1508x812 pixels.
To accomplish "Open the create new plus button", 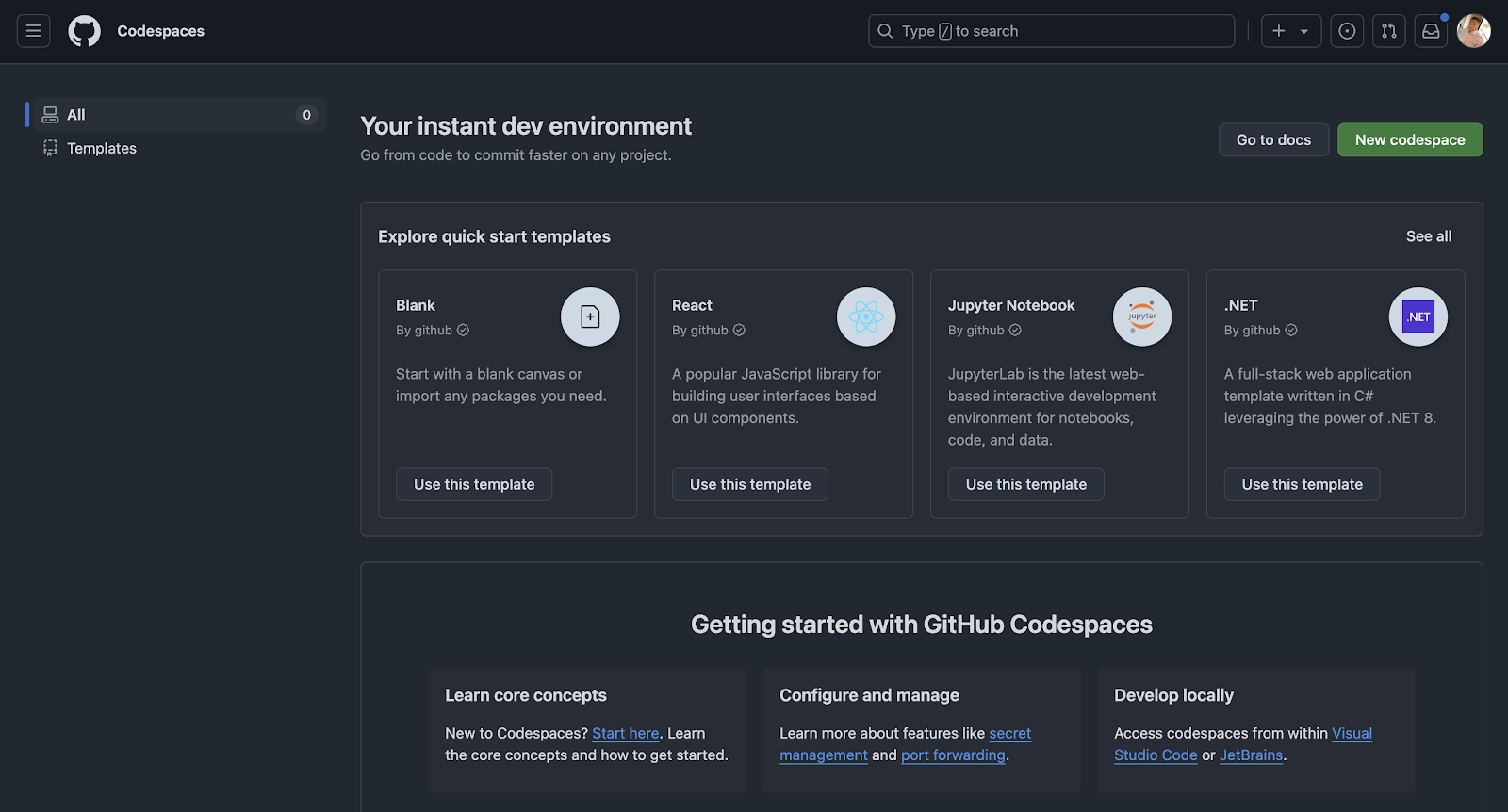I will tap(1279, 31).
